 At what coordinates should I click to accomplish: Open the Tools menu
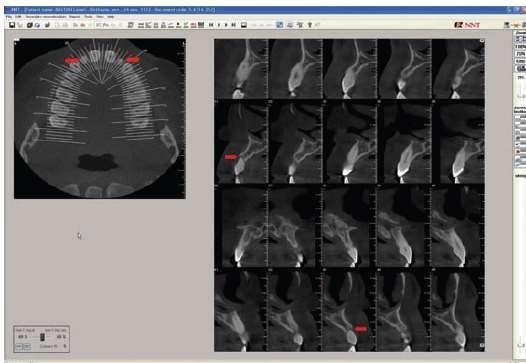88,16
